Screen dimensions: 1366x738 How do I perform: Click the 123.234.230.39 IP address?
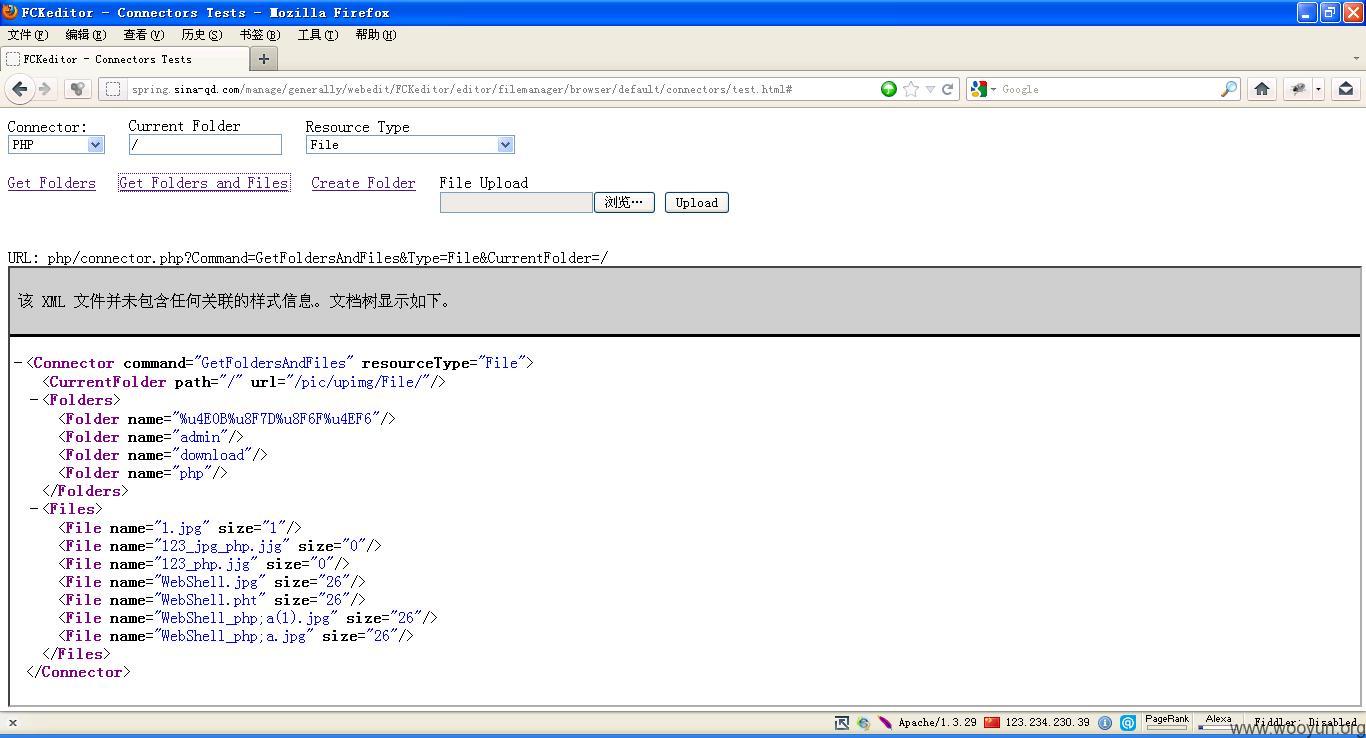coord(1047,722)
